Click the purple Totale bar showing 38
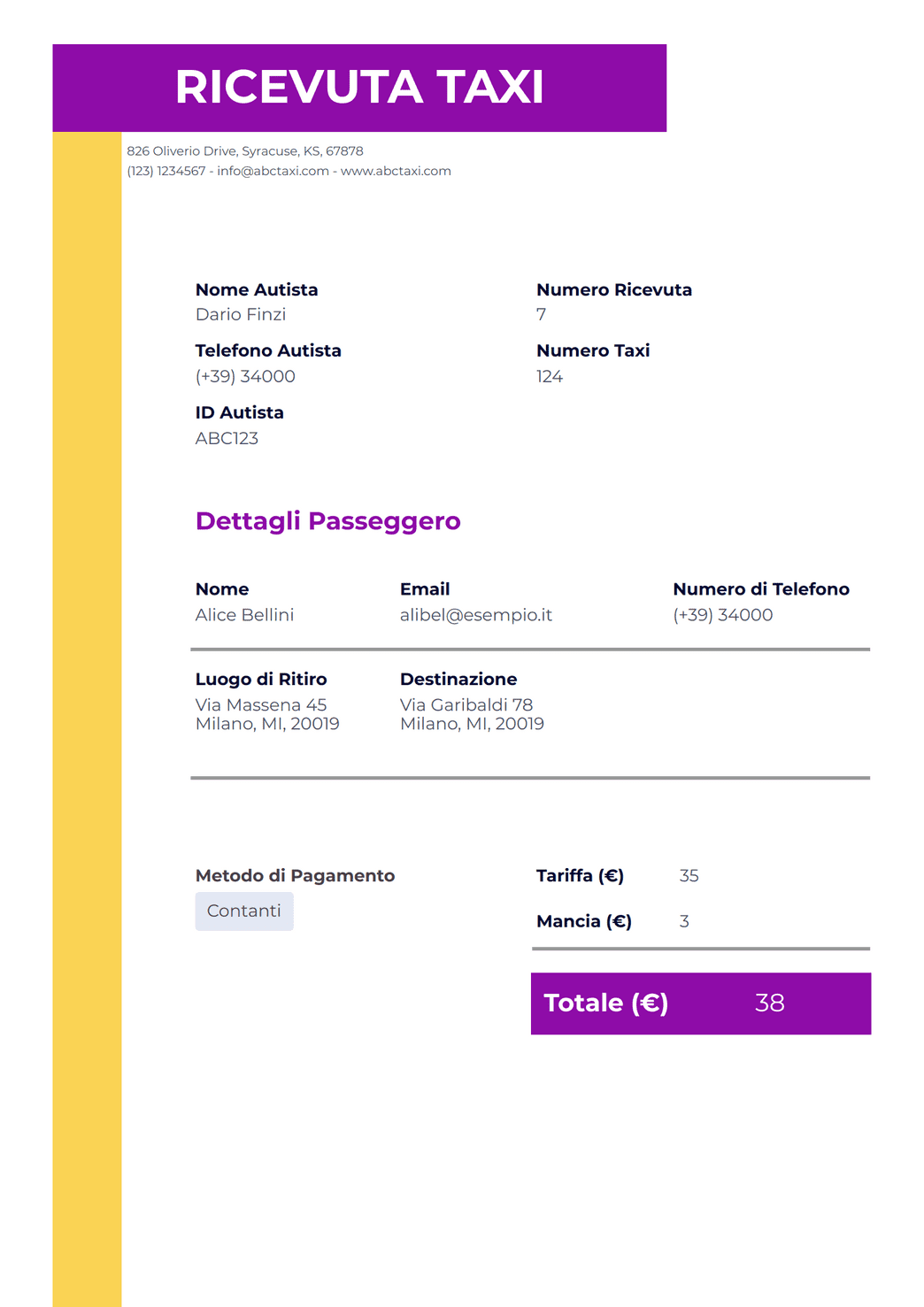This screenshot has width=924, height=1307. (x=701, y=1003)
